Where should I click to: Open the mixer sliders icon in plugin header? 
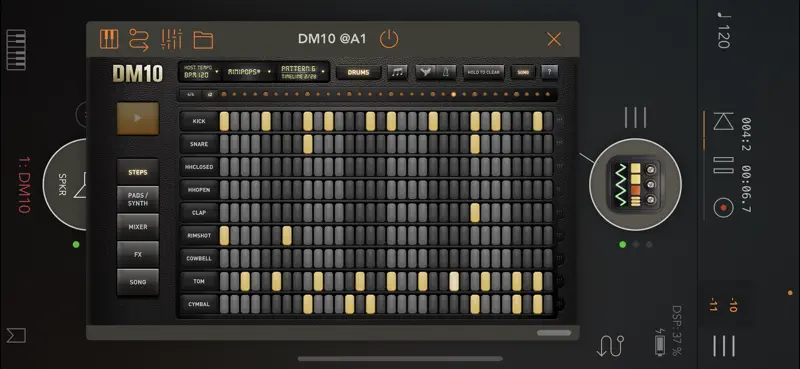(x=171, y=39)
